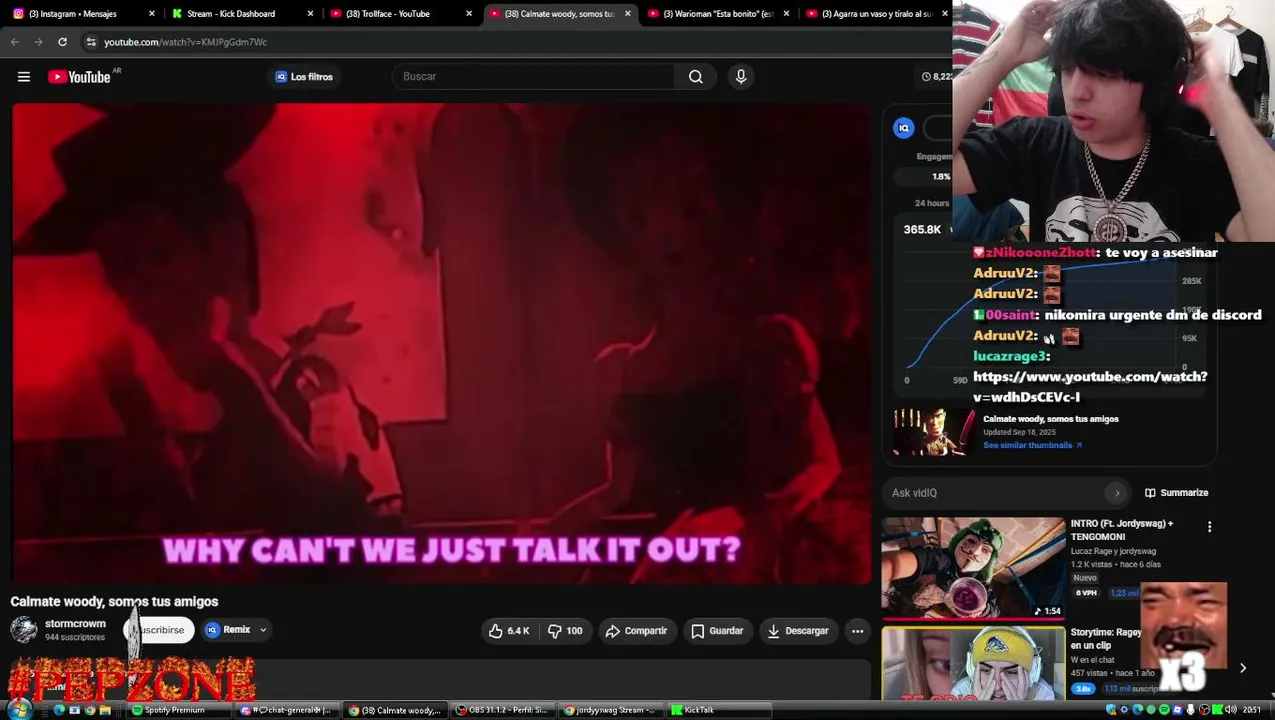The height and width of the screenshot is (720, 1275).
Task: Close the Instagram Mensajes tab
Action: 152,14
